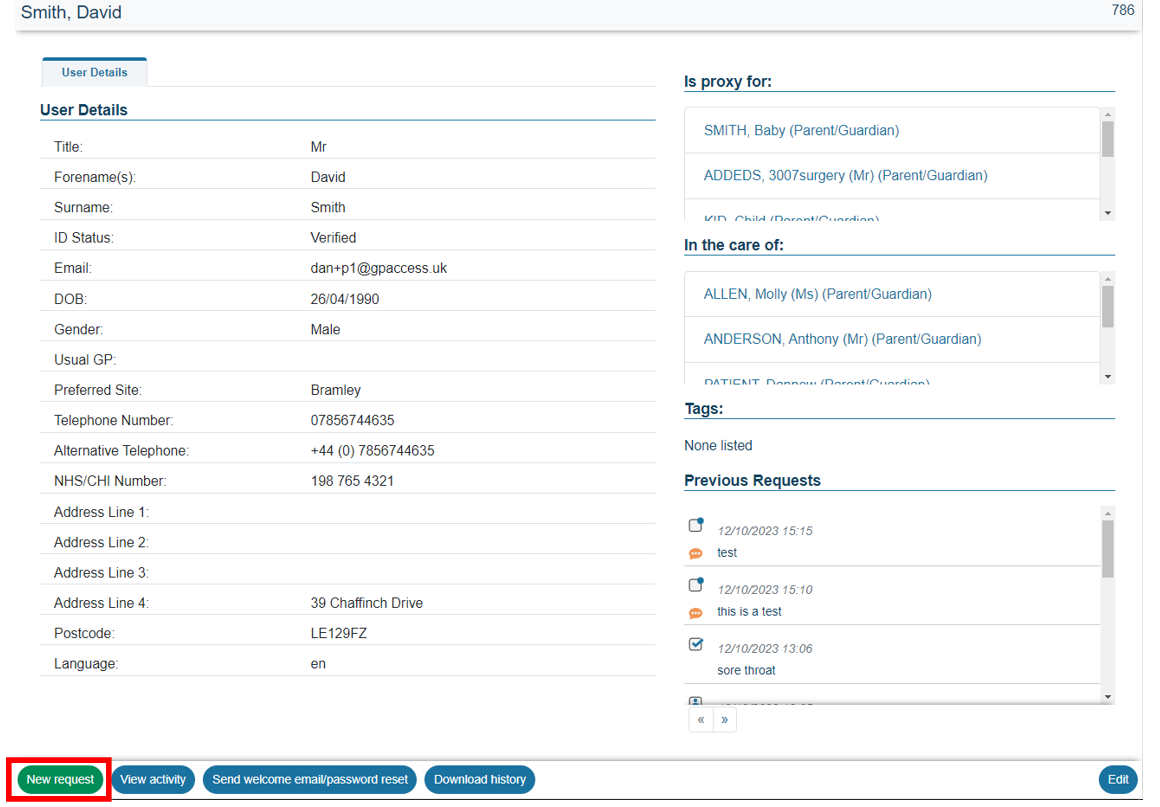The height and width of the screenshot is (807, 1160).
Task: Open the 'test' request from 15:15
Action: 726,553
